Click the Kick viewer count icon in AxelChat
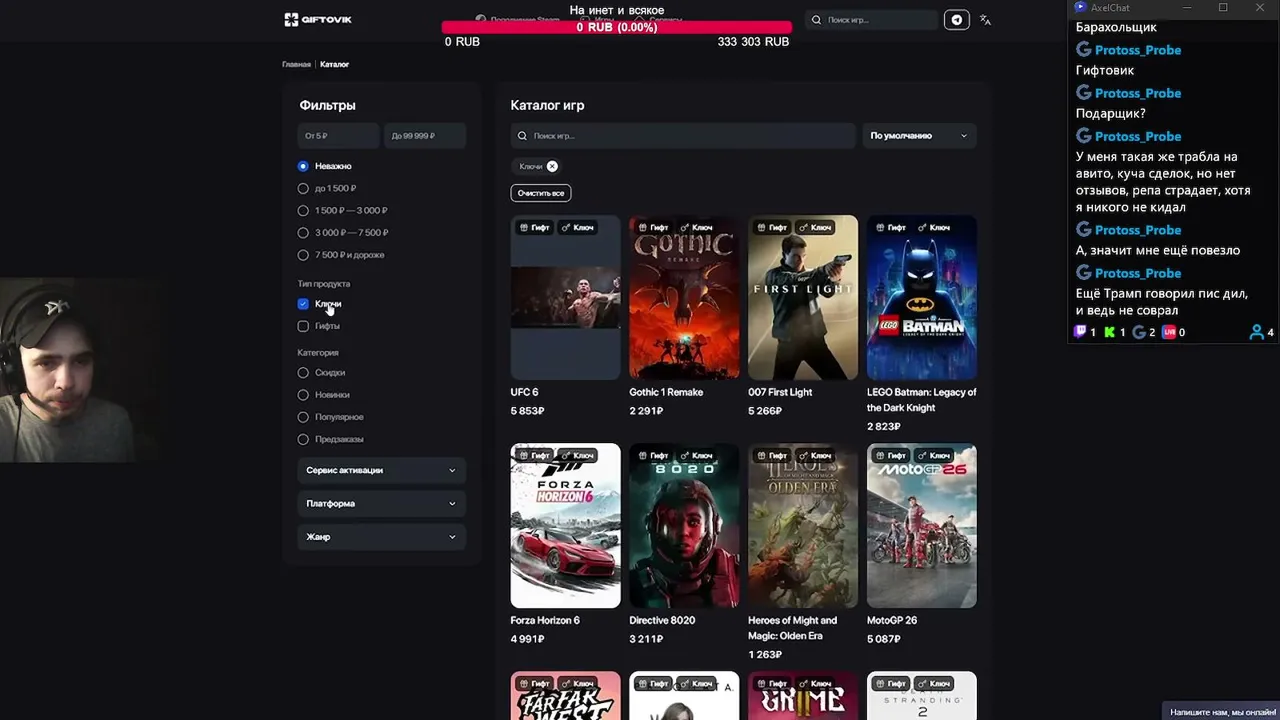This screenshot has width=1280, height=720. point(1109,332)
